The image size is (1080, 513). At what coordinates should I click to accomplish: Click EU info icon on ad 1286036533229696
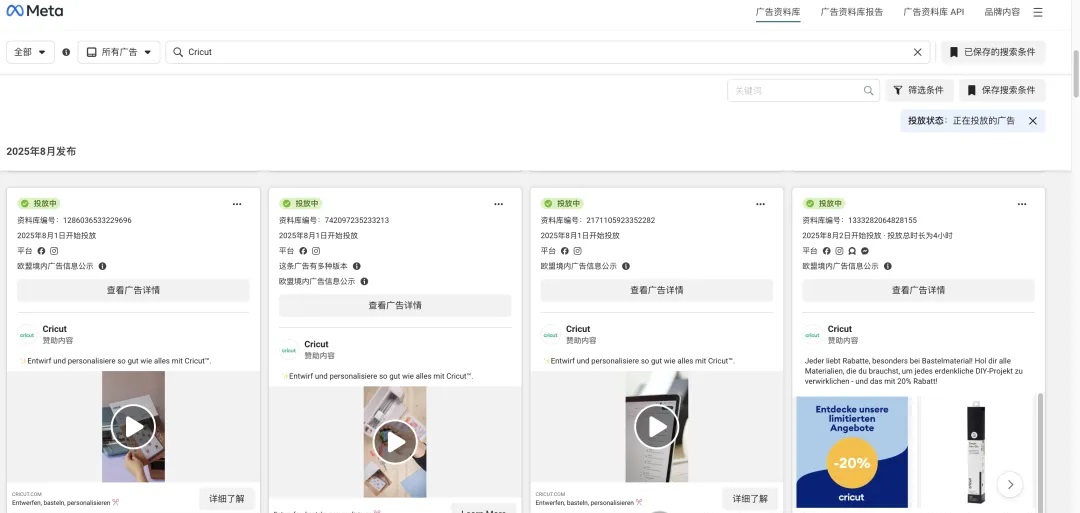pos(102,266)
